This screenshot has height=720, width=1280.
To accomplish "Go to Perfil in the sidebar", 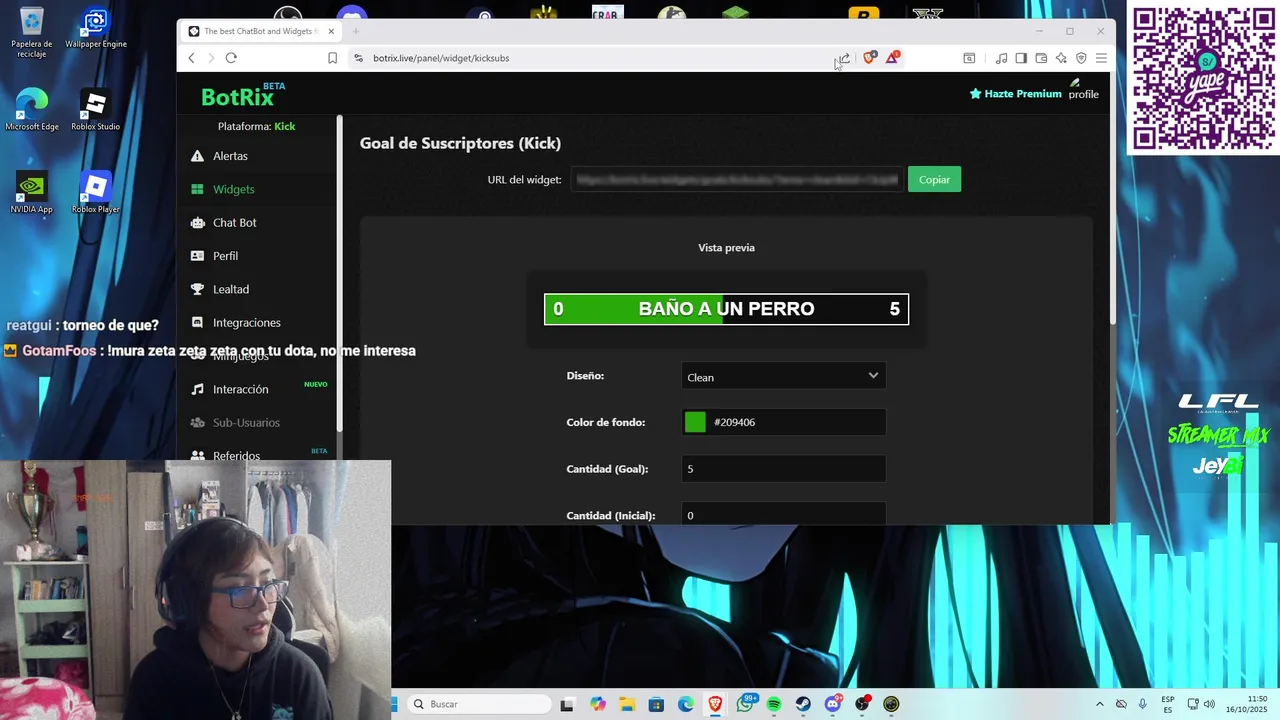I will pyautogui.click(x=225, y=256).
